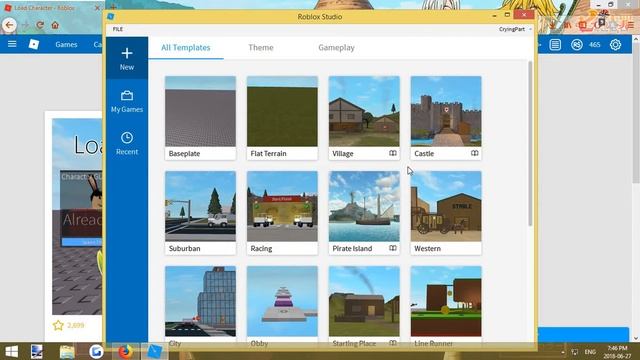
Task: Select the City template thumbnail
Action: [x=200, y=301]
